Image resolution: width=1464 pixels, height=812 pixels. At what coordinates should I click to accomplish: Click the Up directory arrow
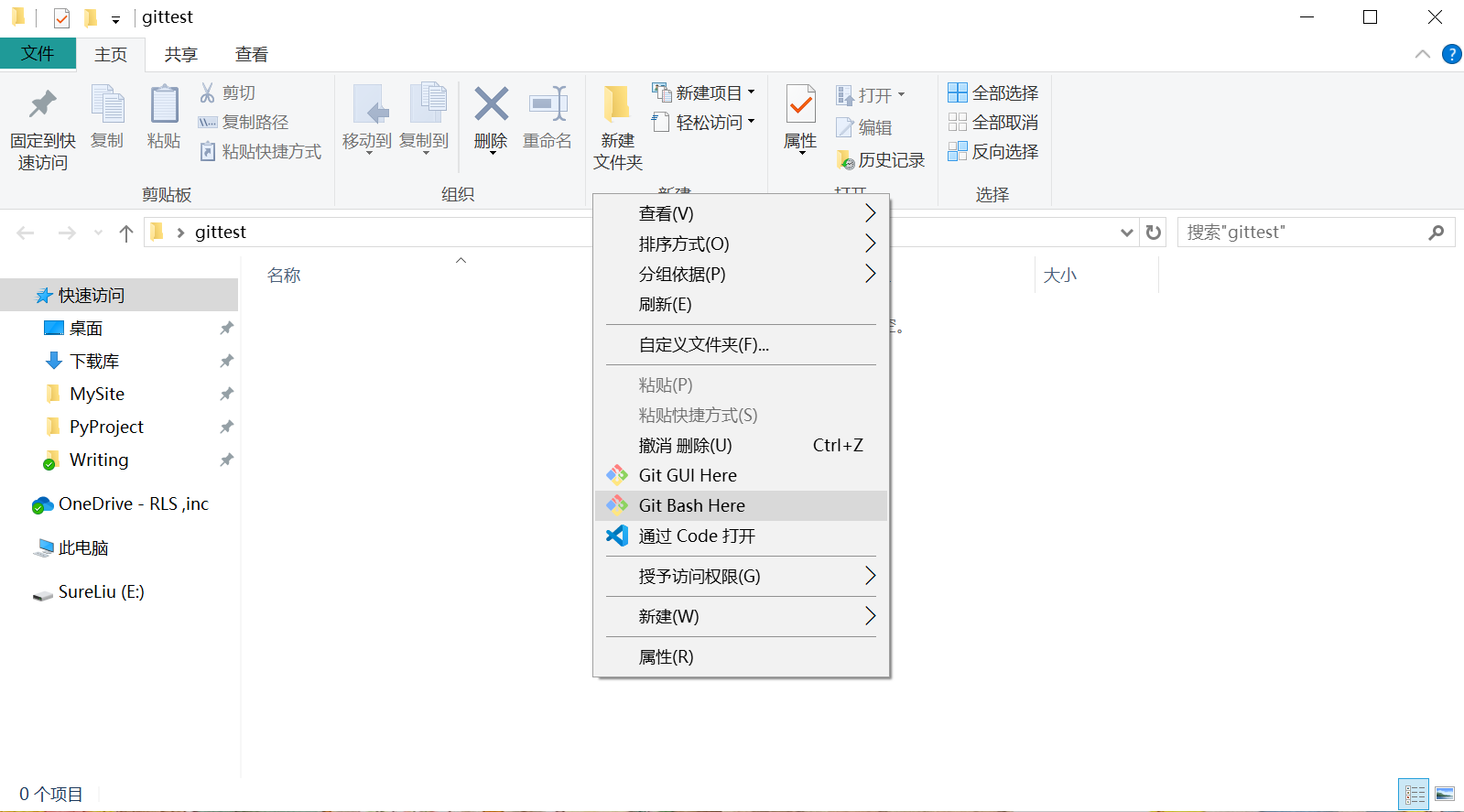[x=126, y=233]
